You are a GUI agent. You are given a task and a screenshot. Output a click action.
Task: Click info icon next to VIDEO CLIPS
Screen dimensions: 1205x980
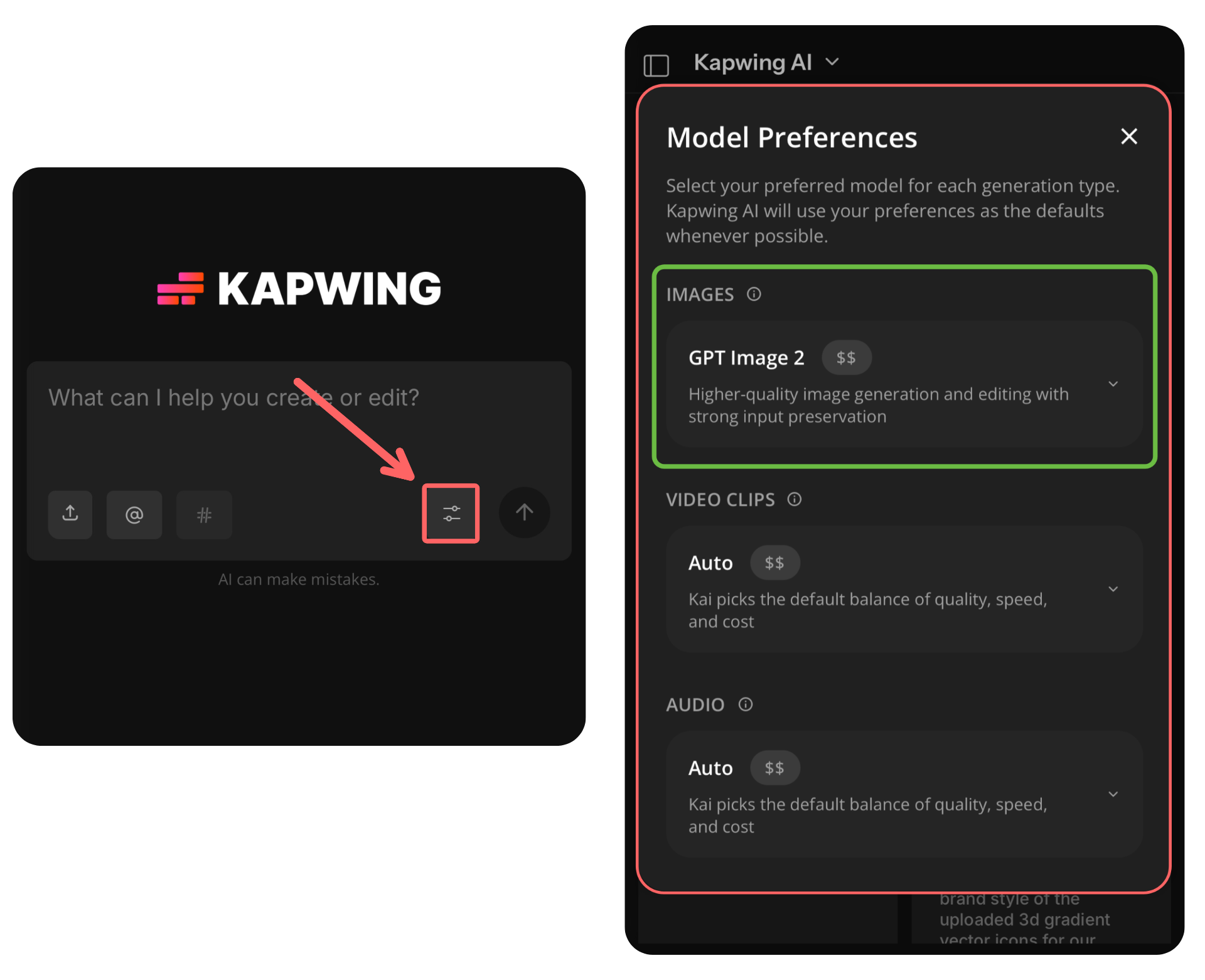click(x=795, y=499)
